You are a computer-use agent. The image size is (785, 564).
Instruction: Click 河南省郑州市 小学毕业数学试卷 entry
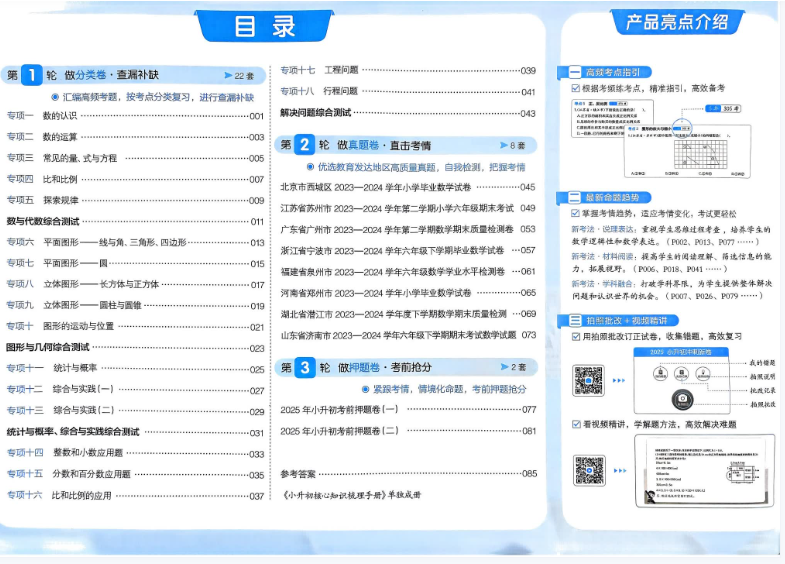tap(408, 293)
